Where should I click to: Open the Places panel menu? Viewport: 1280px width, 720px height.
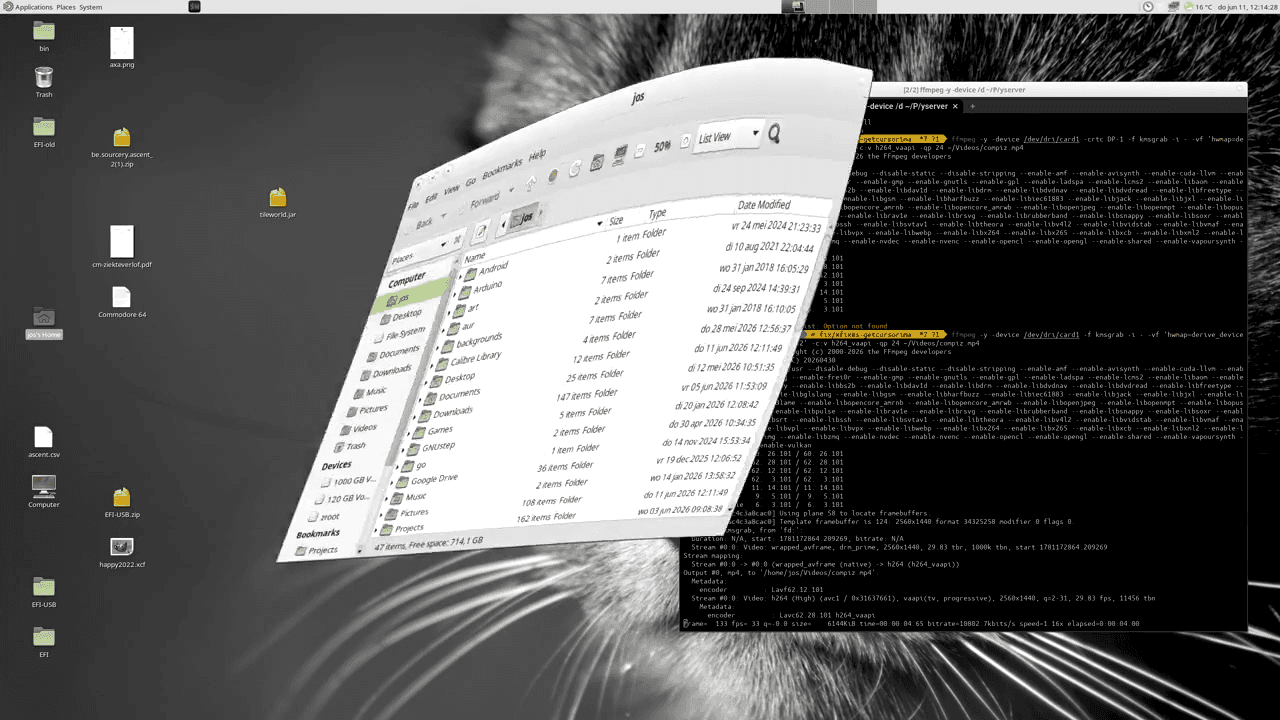66,7
